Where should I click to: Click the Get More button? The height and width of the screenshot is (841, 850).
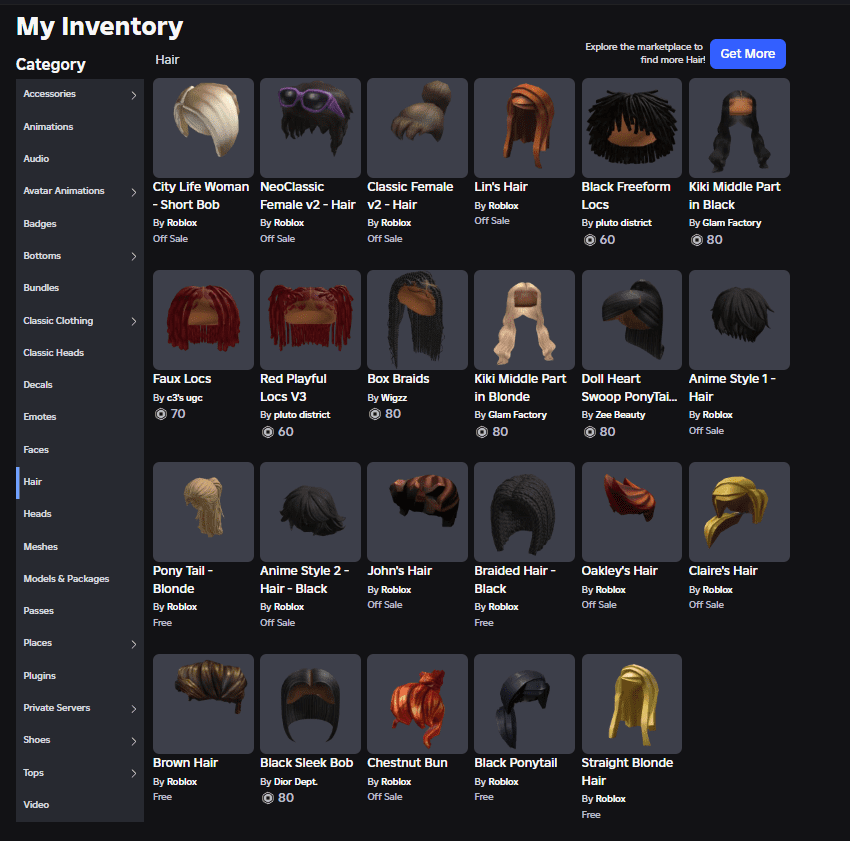click(x=747, y=54)
